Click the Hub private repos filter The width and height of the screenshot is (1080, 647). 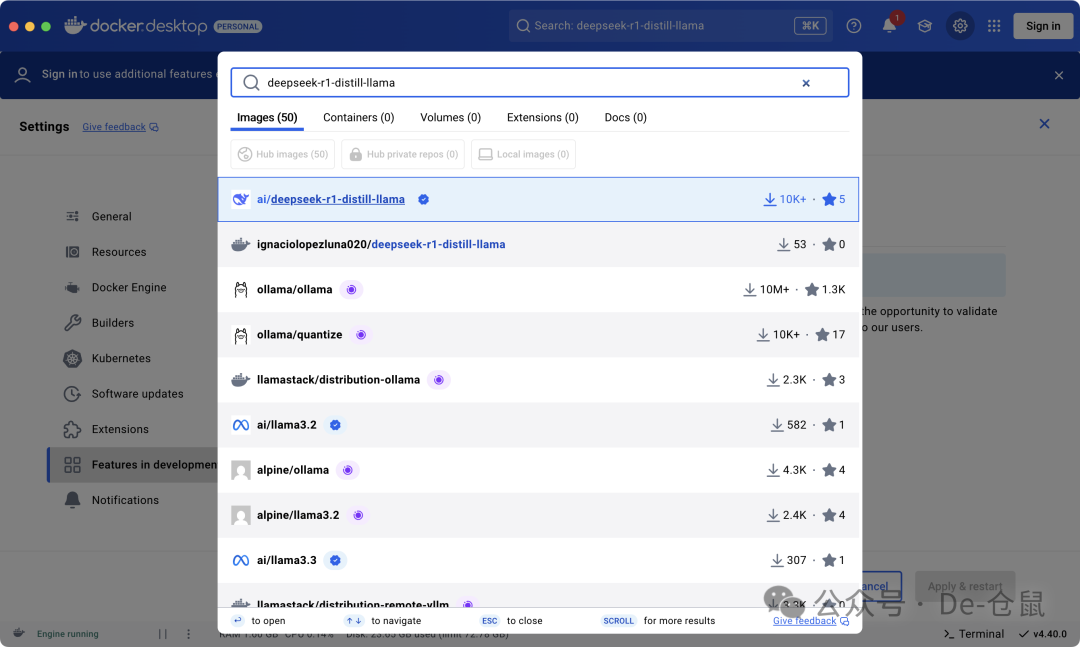click(402, 154)
